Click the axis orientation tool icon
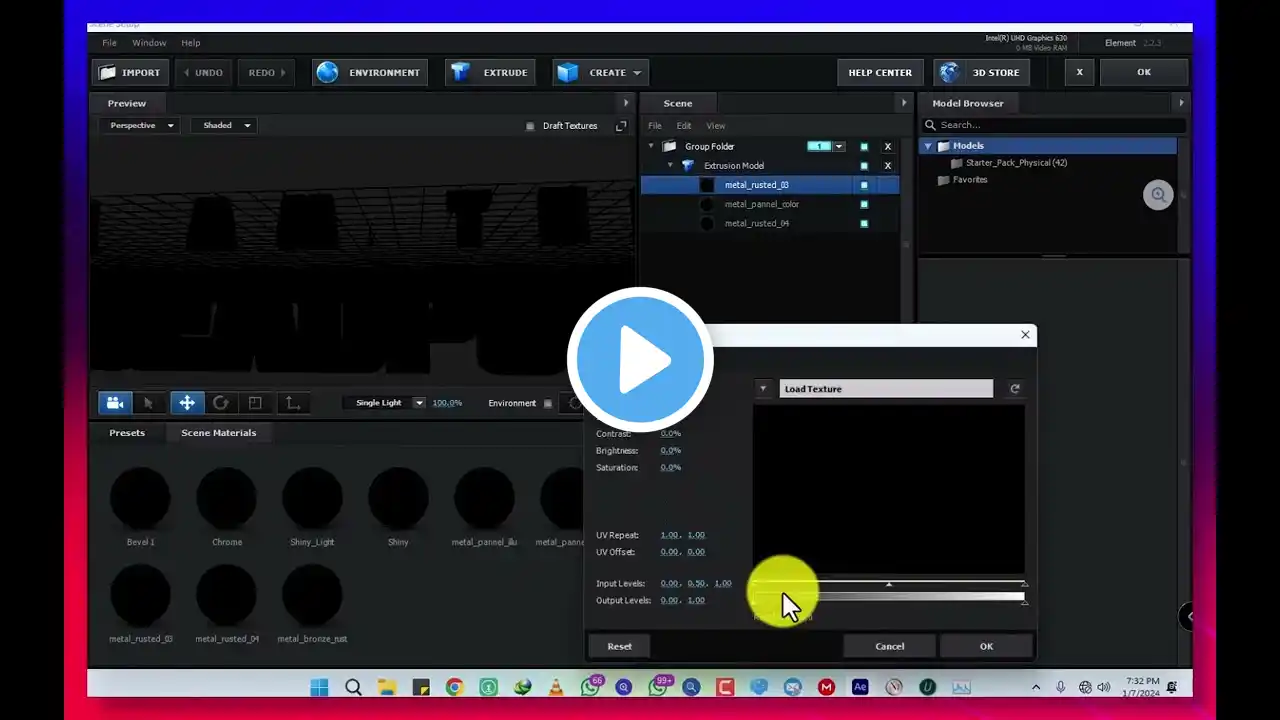The width and height of the screenshot is (1280, 720). point(292,403)
